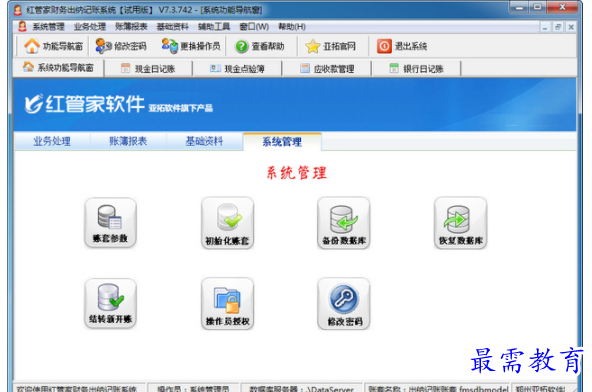The width and height of the screenshot is (592, 392).
Task: Open the 修改密码 key icon
Action: pos(344,304)
